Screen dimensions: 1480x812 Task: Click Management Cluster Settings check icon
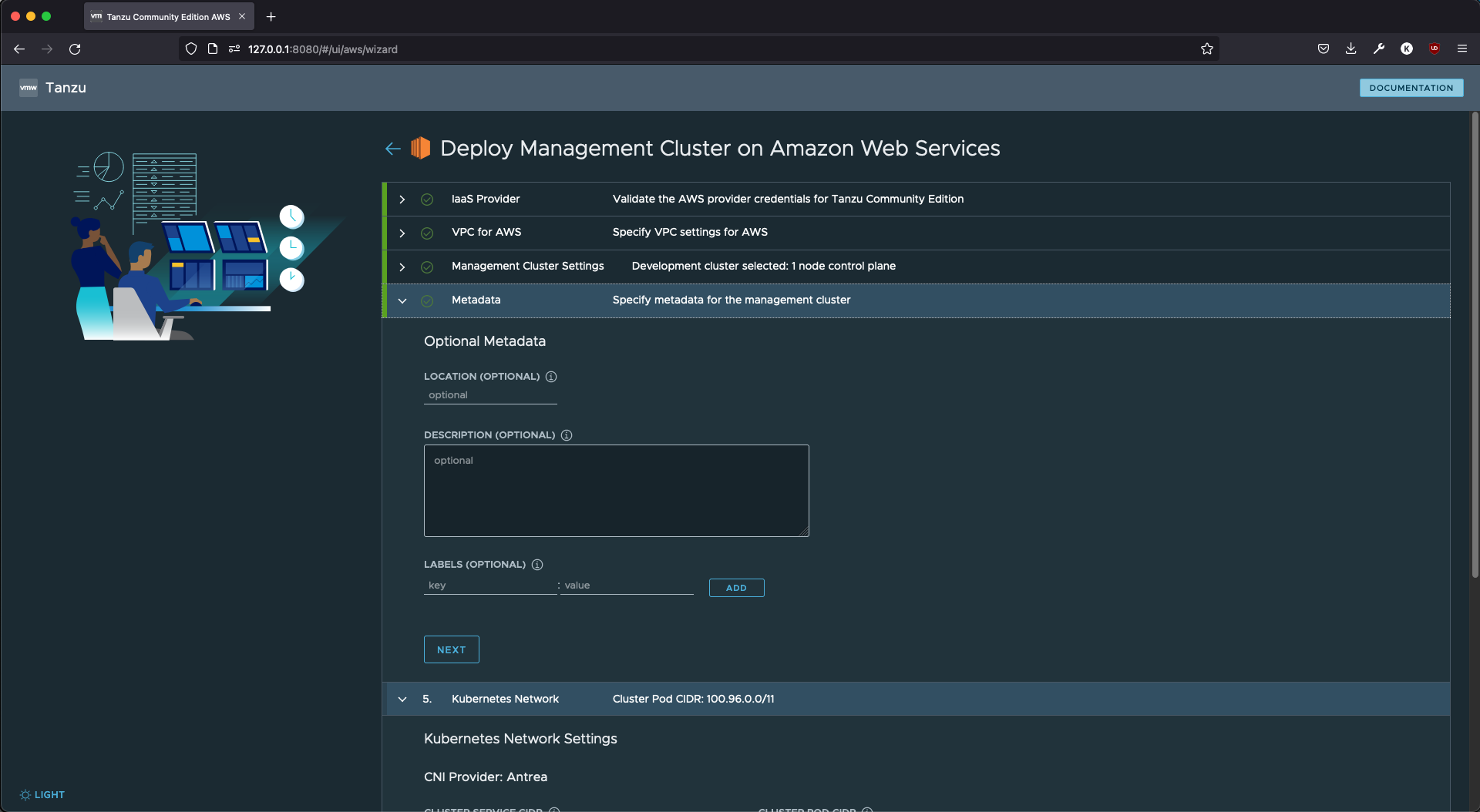click(427, 267)
